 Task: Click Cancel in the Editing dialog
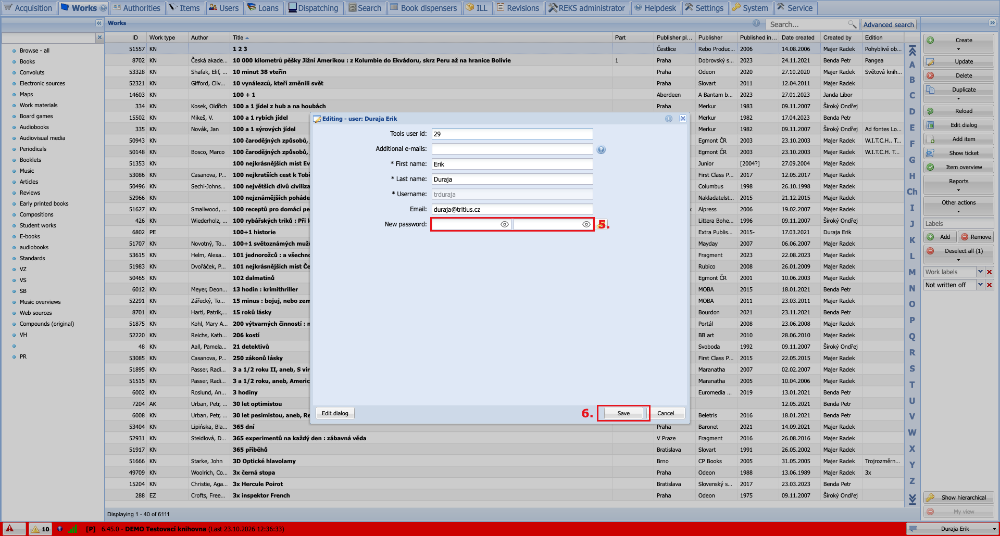point(666,413)
